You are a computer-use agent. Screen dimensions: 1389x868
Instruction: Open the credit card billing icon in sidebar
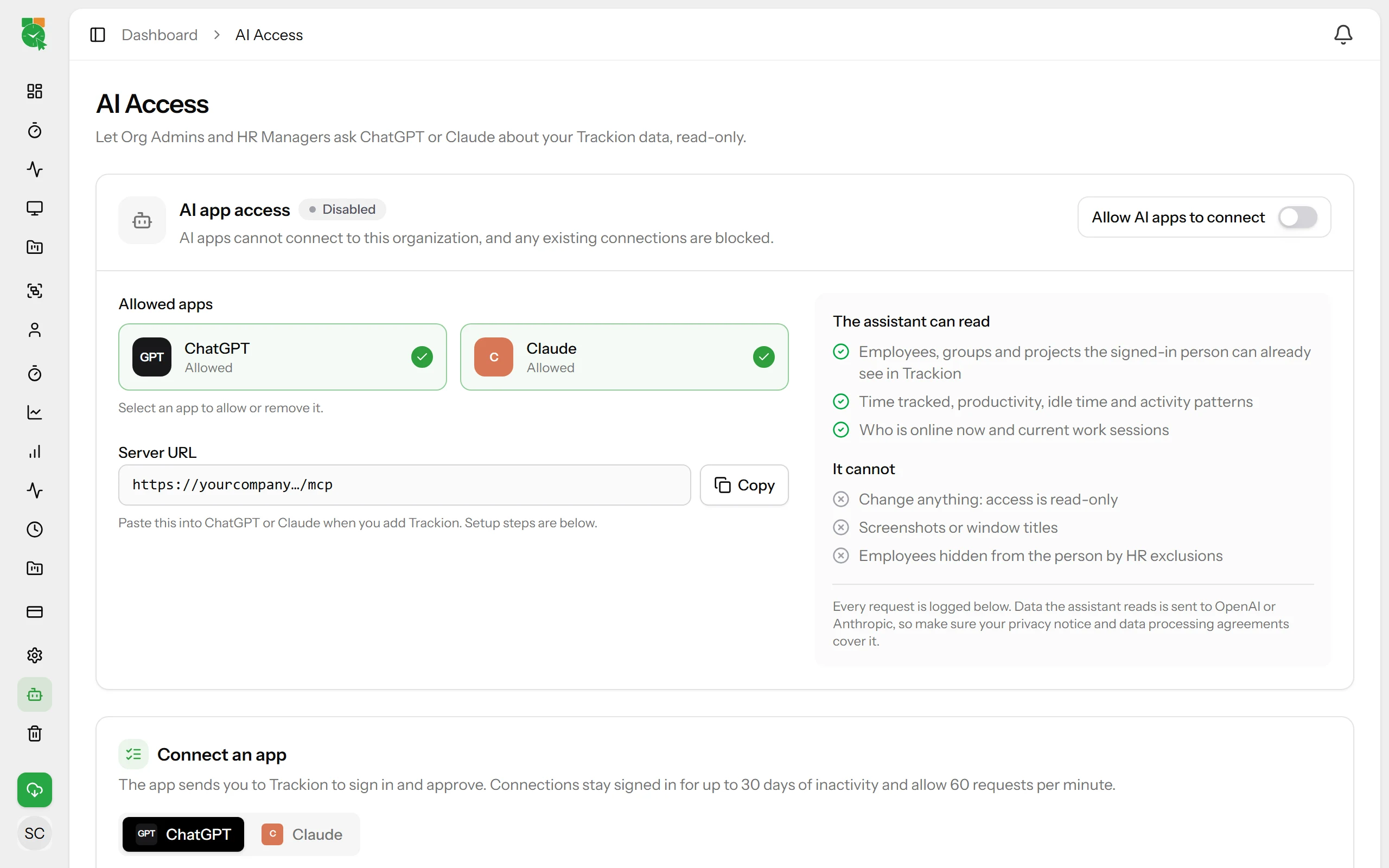point(34,612)
